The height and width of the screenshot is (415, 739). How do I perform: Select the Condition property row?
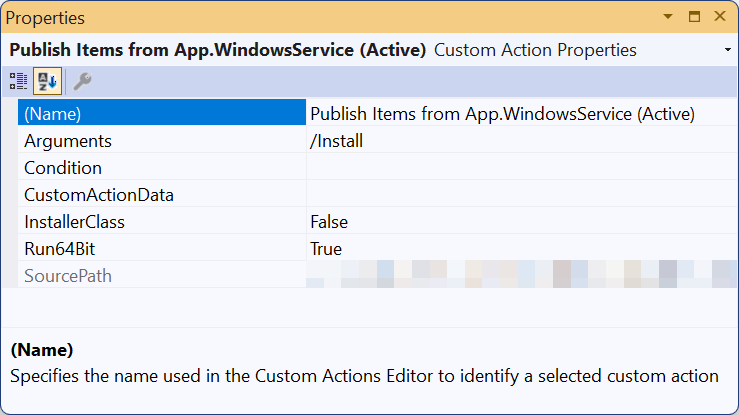(x=160, y=168)
